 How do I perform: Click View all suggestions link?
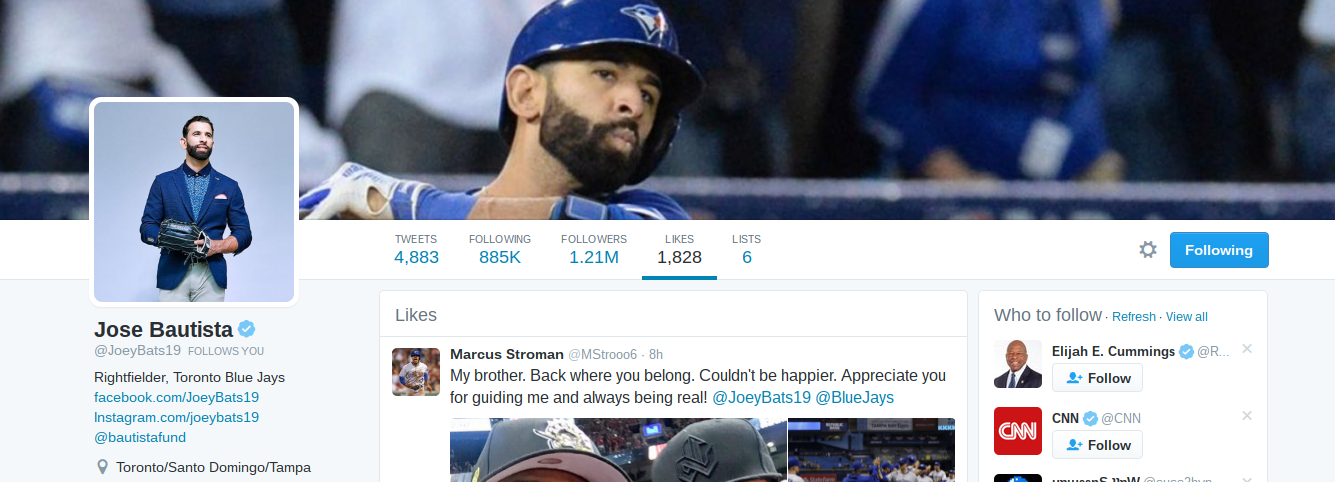click(1186, 317)
